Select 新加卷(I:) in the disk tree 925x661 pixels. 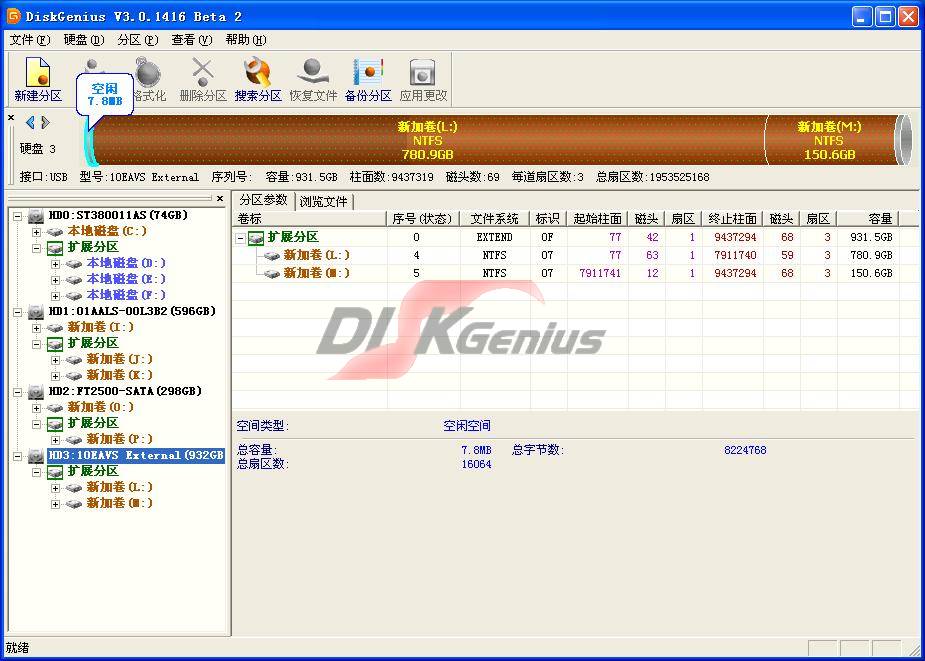[101, 328]
